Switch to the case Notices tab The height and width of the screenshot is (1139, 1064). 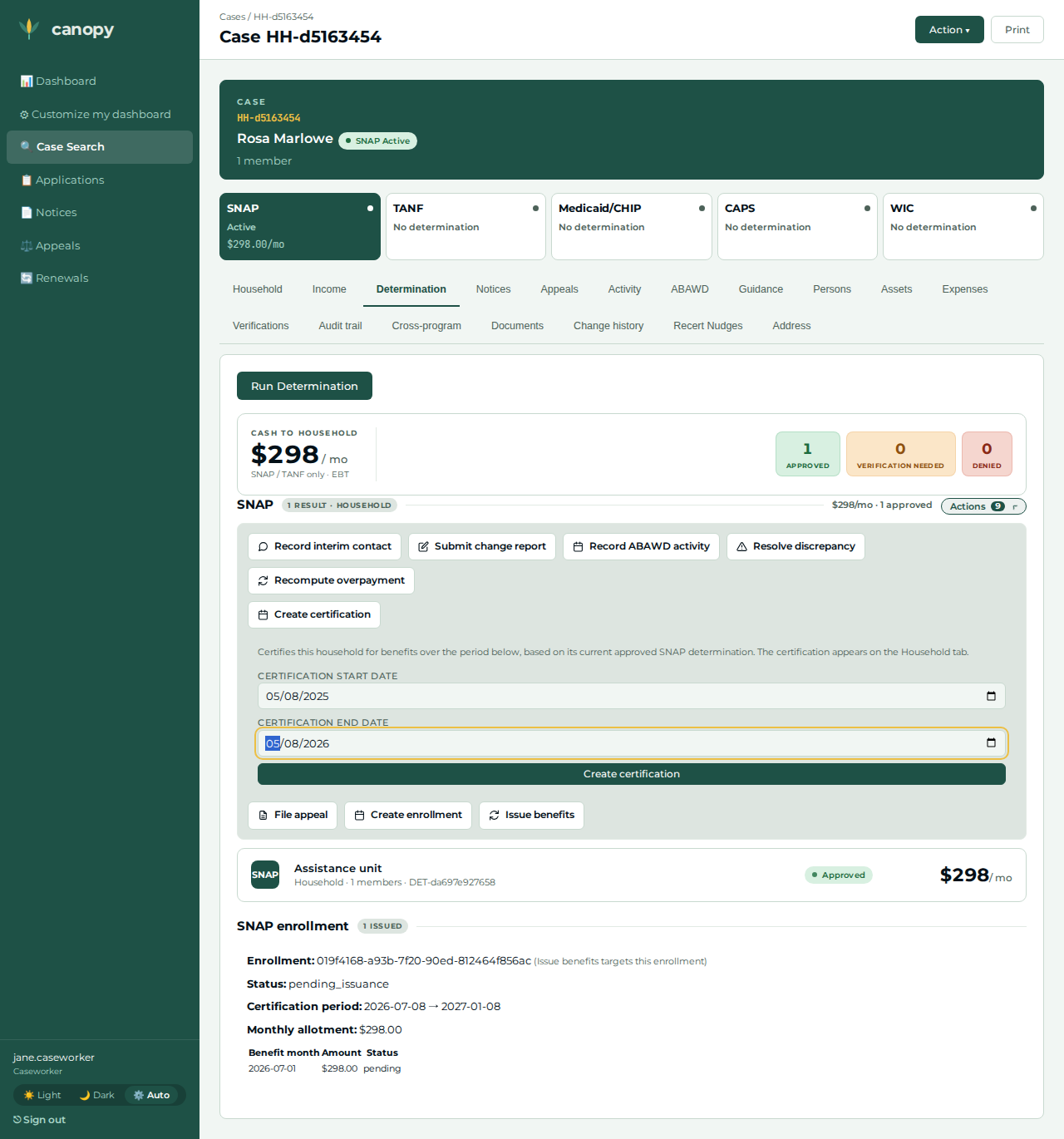[493, 289]
